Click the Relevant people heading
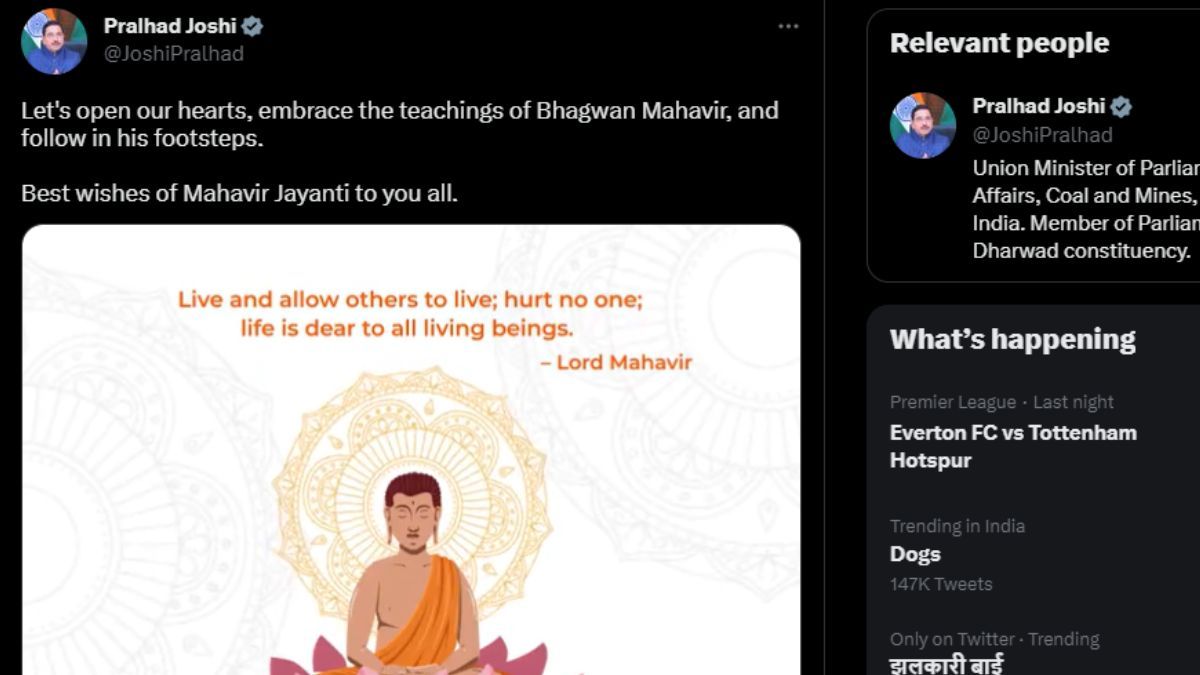 point(999,43)
